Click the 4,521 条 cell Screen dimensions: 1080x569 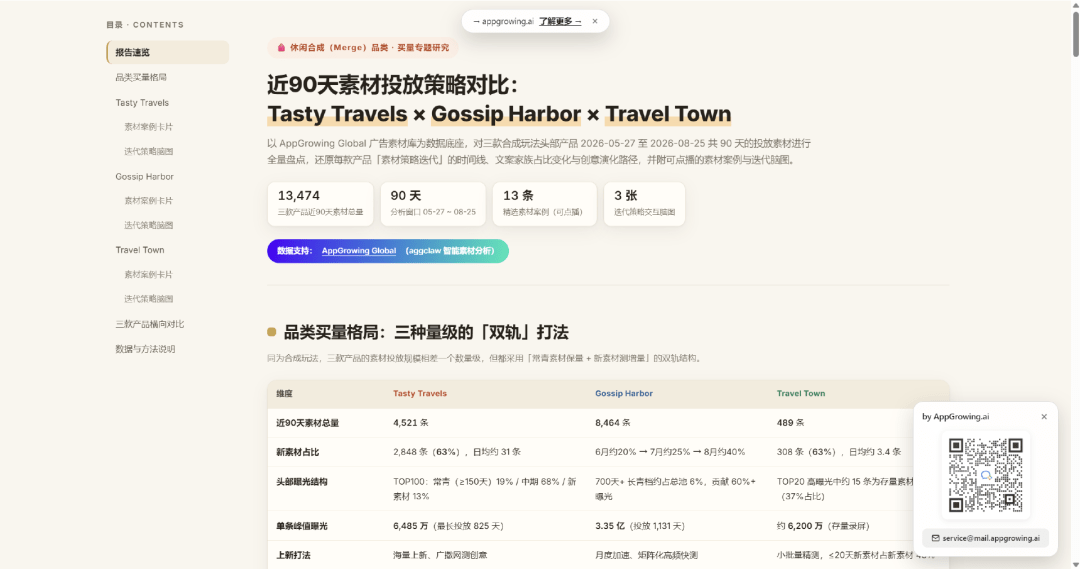411,423
